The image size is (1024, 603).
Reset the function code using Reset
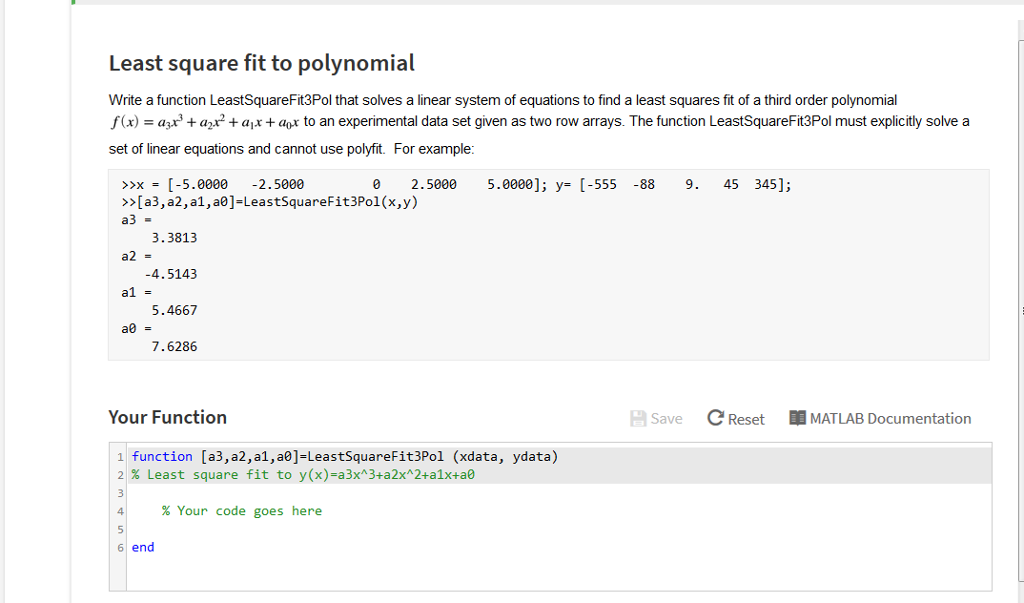pyautogui.click(x=735, y=418)
